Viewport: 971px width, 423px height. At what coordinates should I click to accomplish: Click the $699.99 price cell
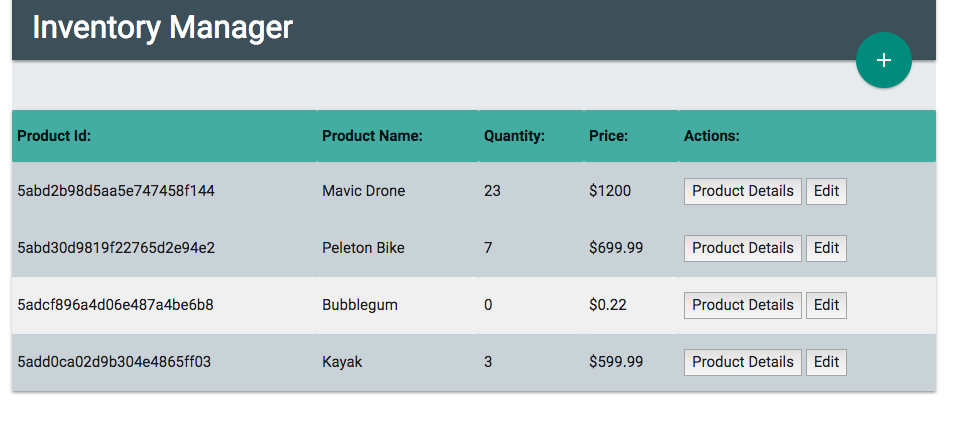click(x=616, y=248)
